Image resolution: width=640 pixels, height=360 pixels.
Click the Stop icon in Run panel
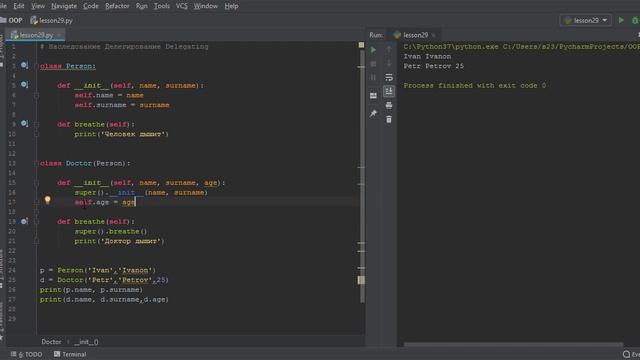pyautogui.click(x=373, y=64)
